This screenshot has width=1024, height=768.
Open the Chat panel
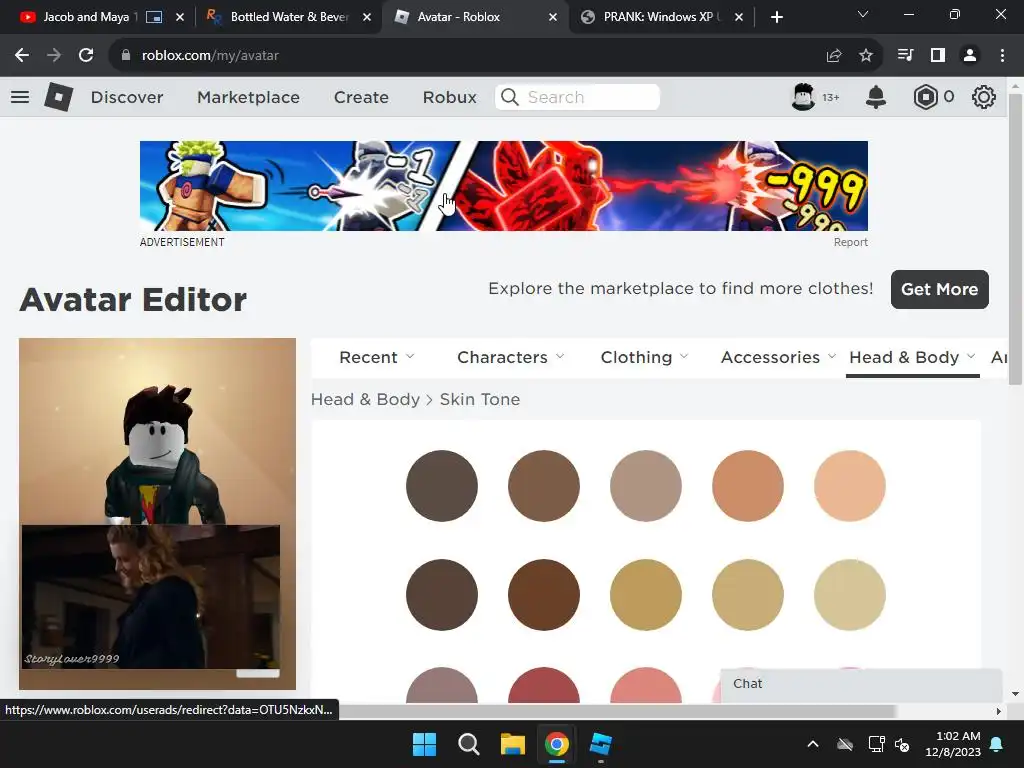click(x=861, y=684)
